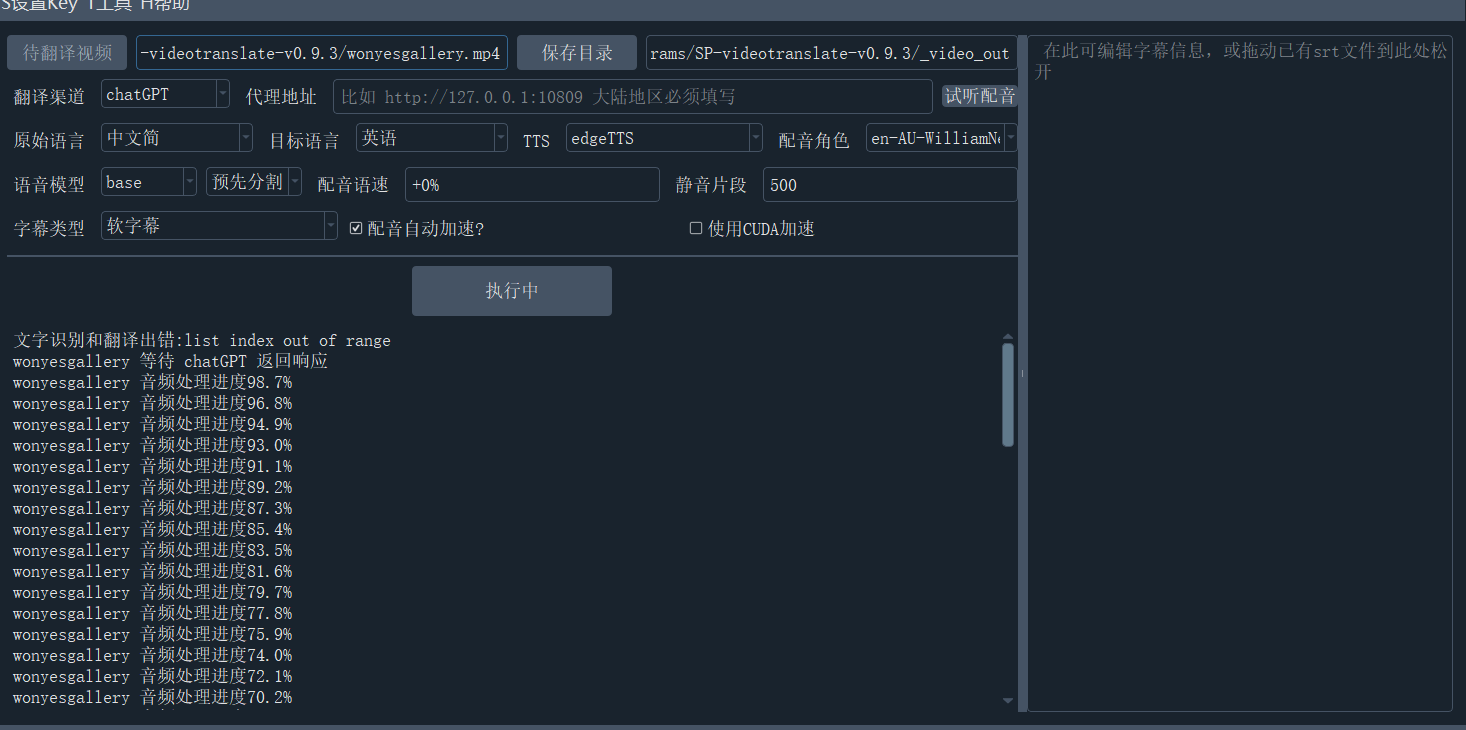Click the 静音片段 field showing 500
1466x730 pixels.
[889, 184]
